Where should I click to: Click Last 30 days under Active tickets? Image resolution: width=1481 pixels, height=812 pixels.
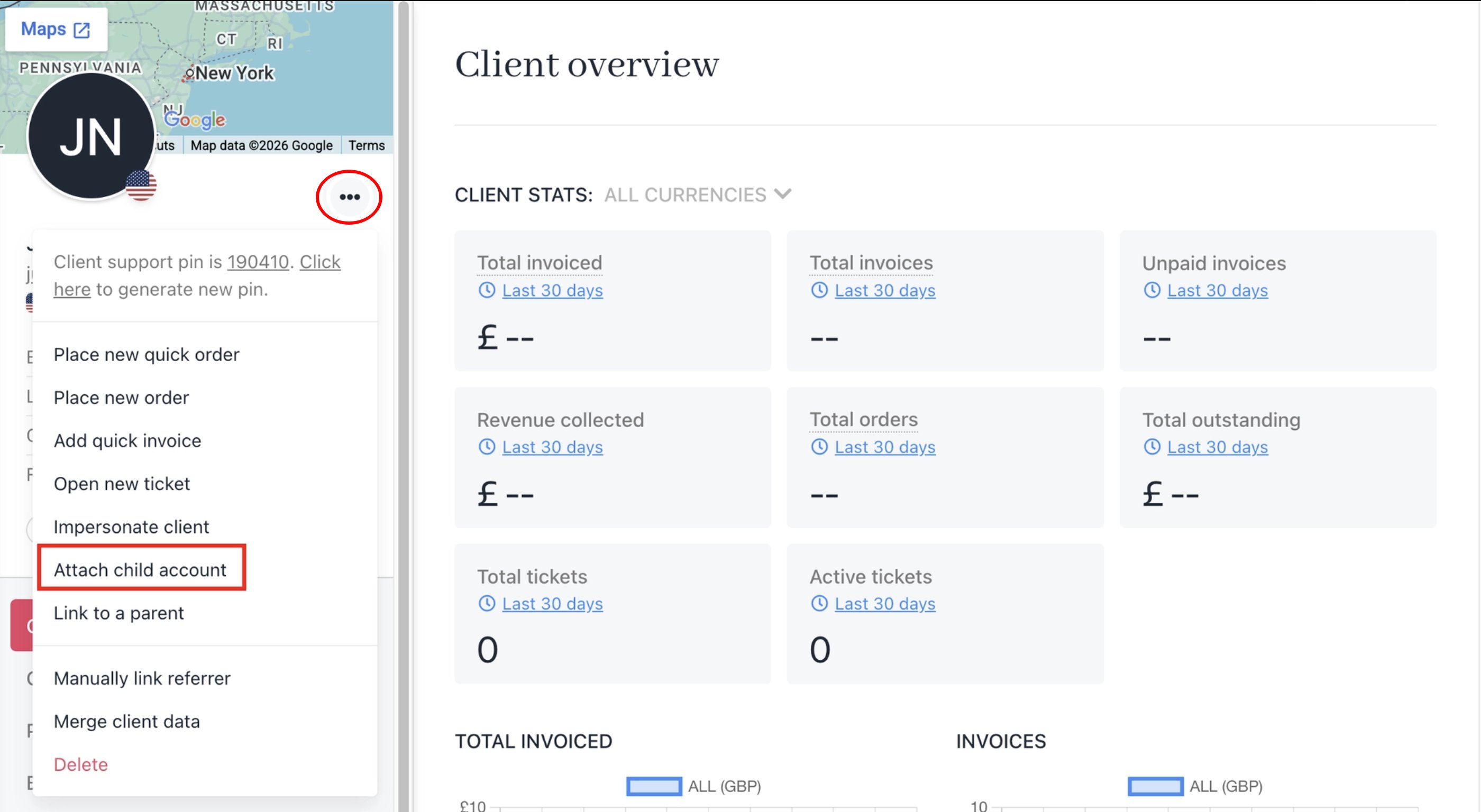coord(884,604)
